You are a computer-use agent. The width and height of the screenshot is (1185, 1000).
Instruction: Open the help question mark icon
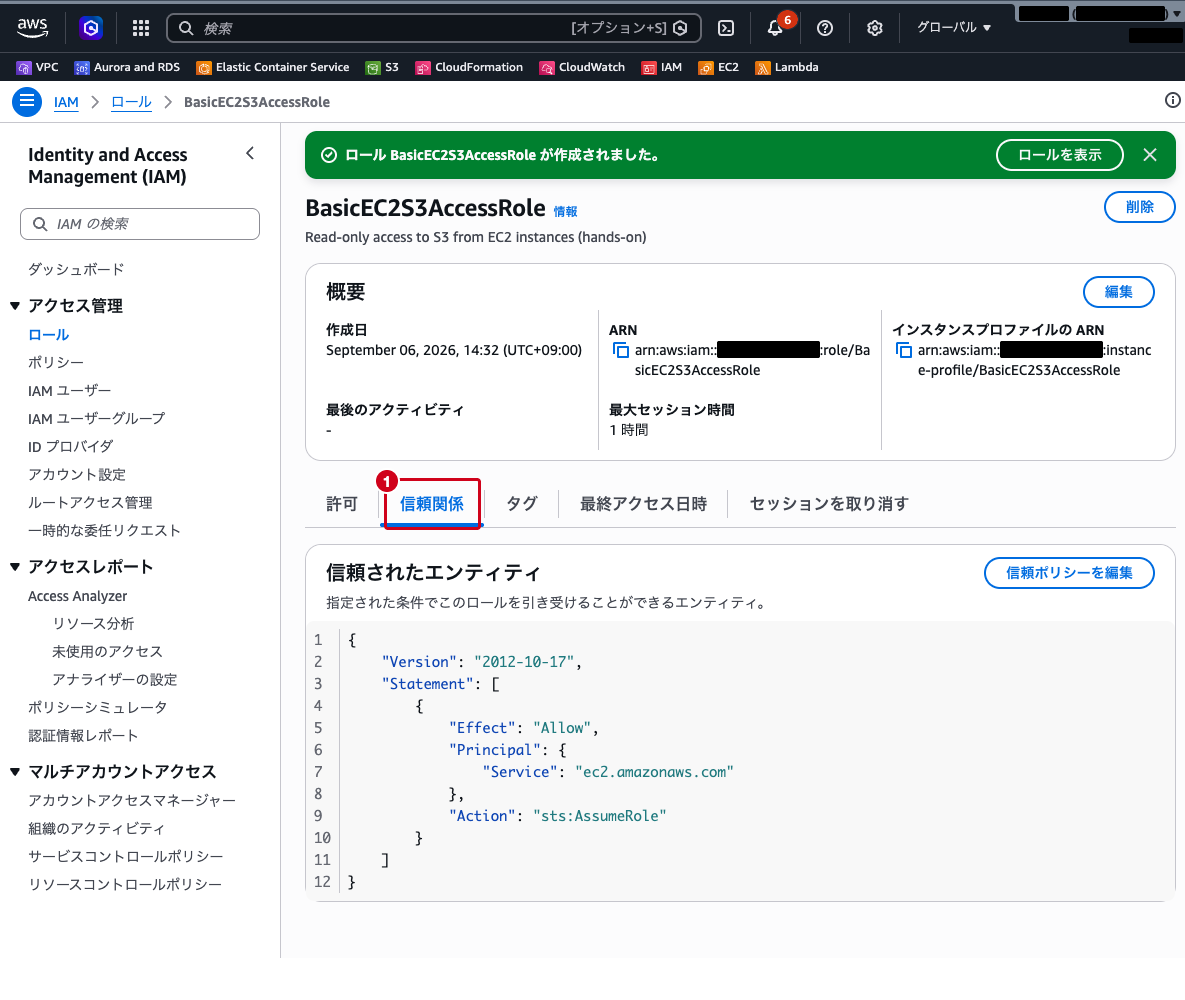click(825, 28)
